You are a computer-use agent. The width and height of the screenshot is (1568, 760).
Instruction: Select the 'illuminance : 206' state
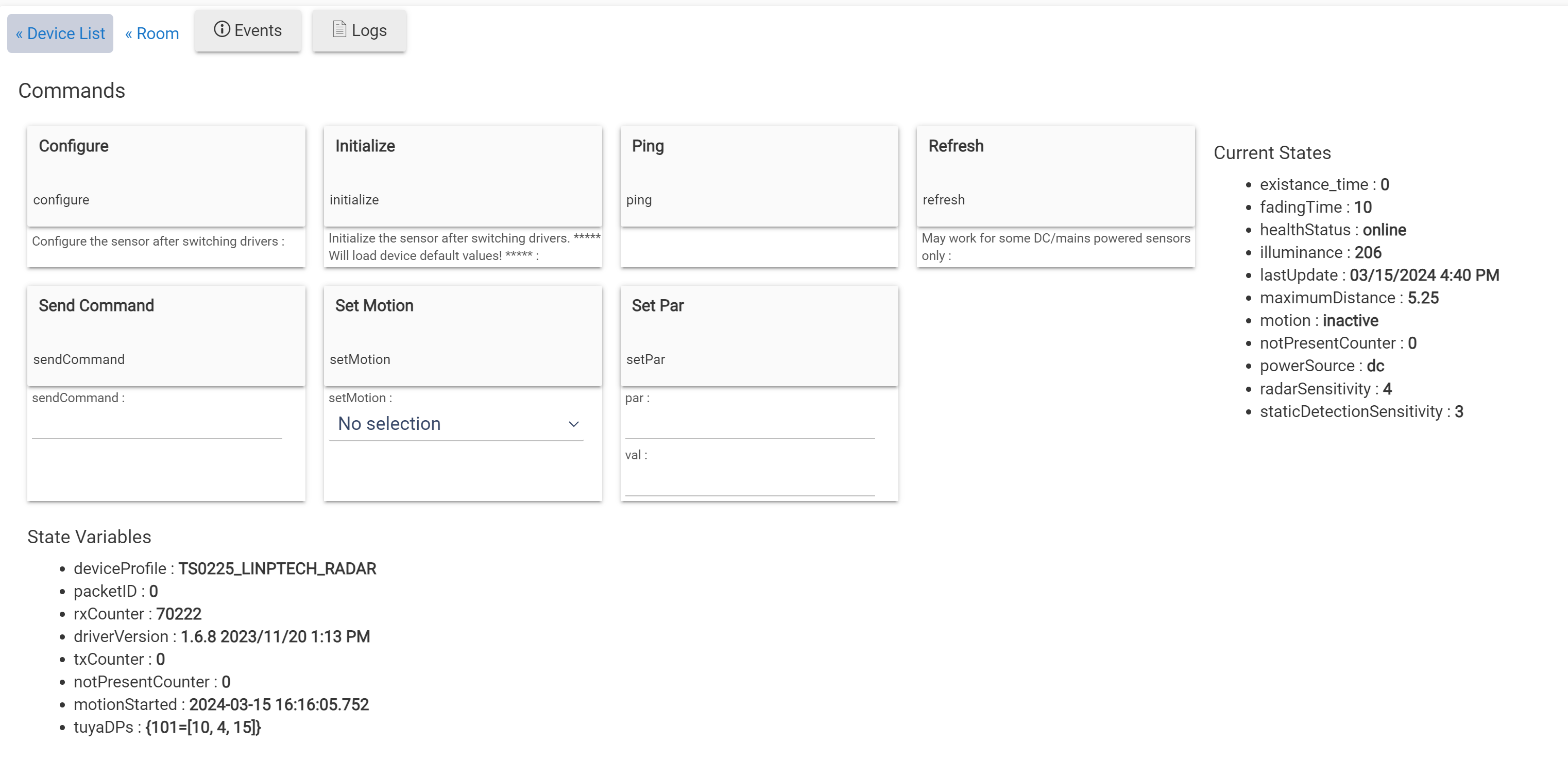(1321, 252)
